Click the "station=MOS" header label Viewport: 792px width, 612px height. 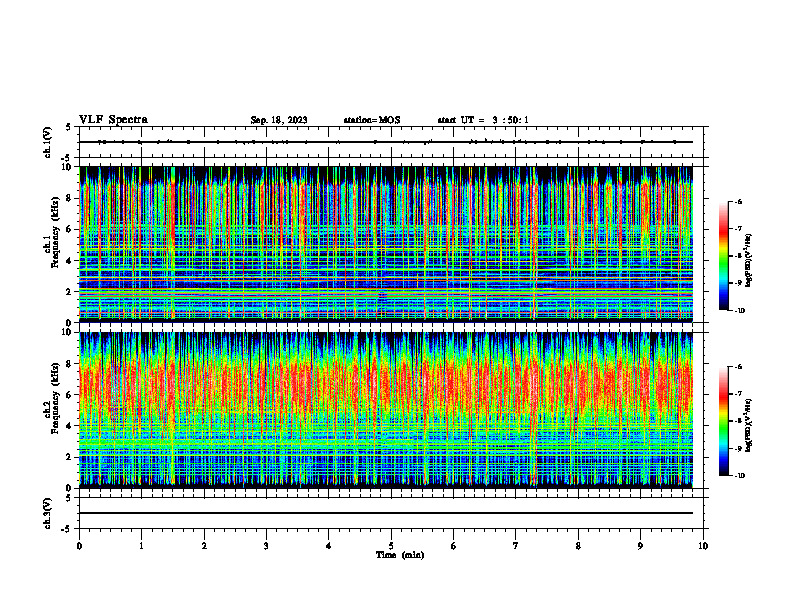[372, 120]
